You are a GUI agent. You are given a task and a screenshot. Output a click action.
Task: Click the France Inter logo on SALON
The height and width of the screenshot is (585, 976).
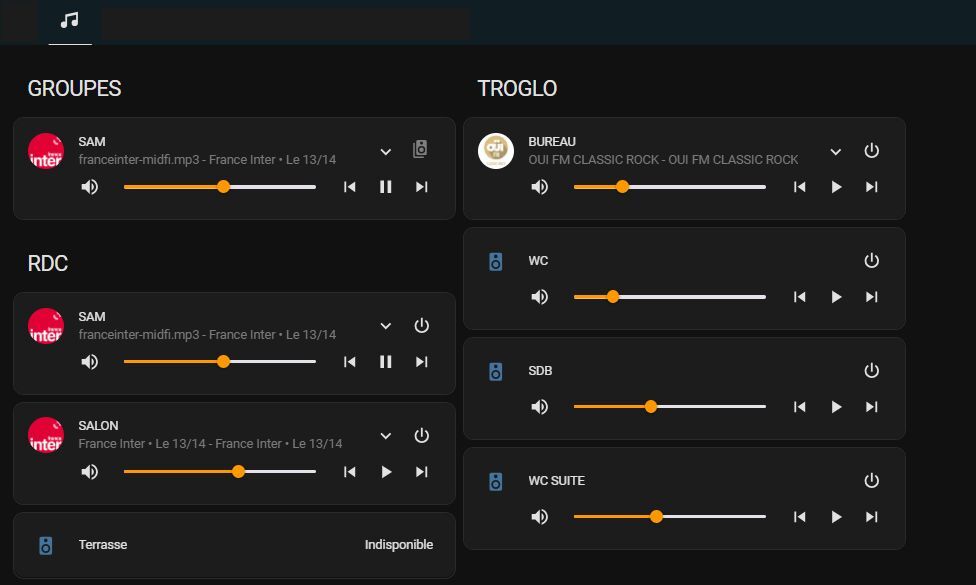click(x=46, y=435)
